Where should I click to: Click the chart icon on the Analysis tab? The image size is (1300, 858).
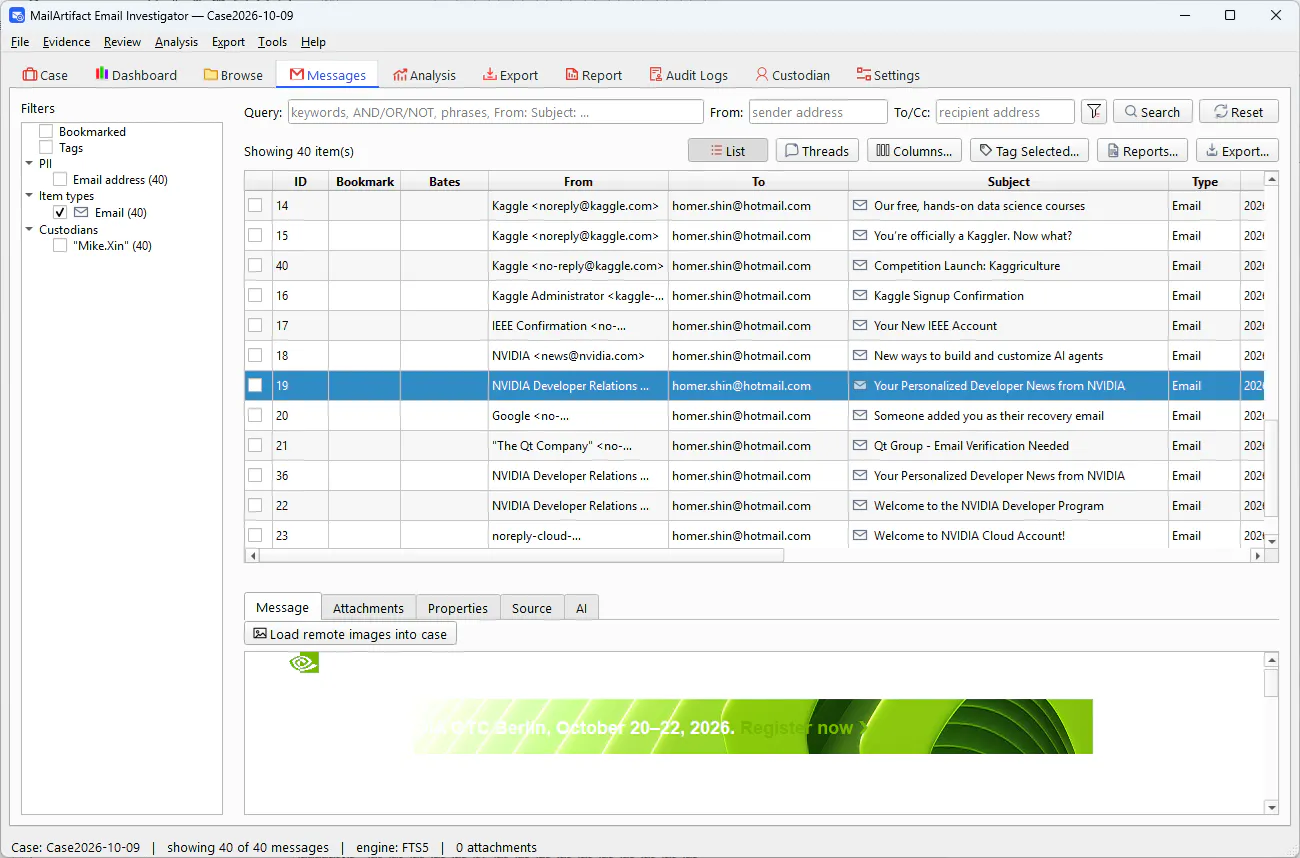tap(400, 75)
